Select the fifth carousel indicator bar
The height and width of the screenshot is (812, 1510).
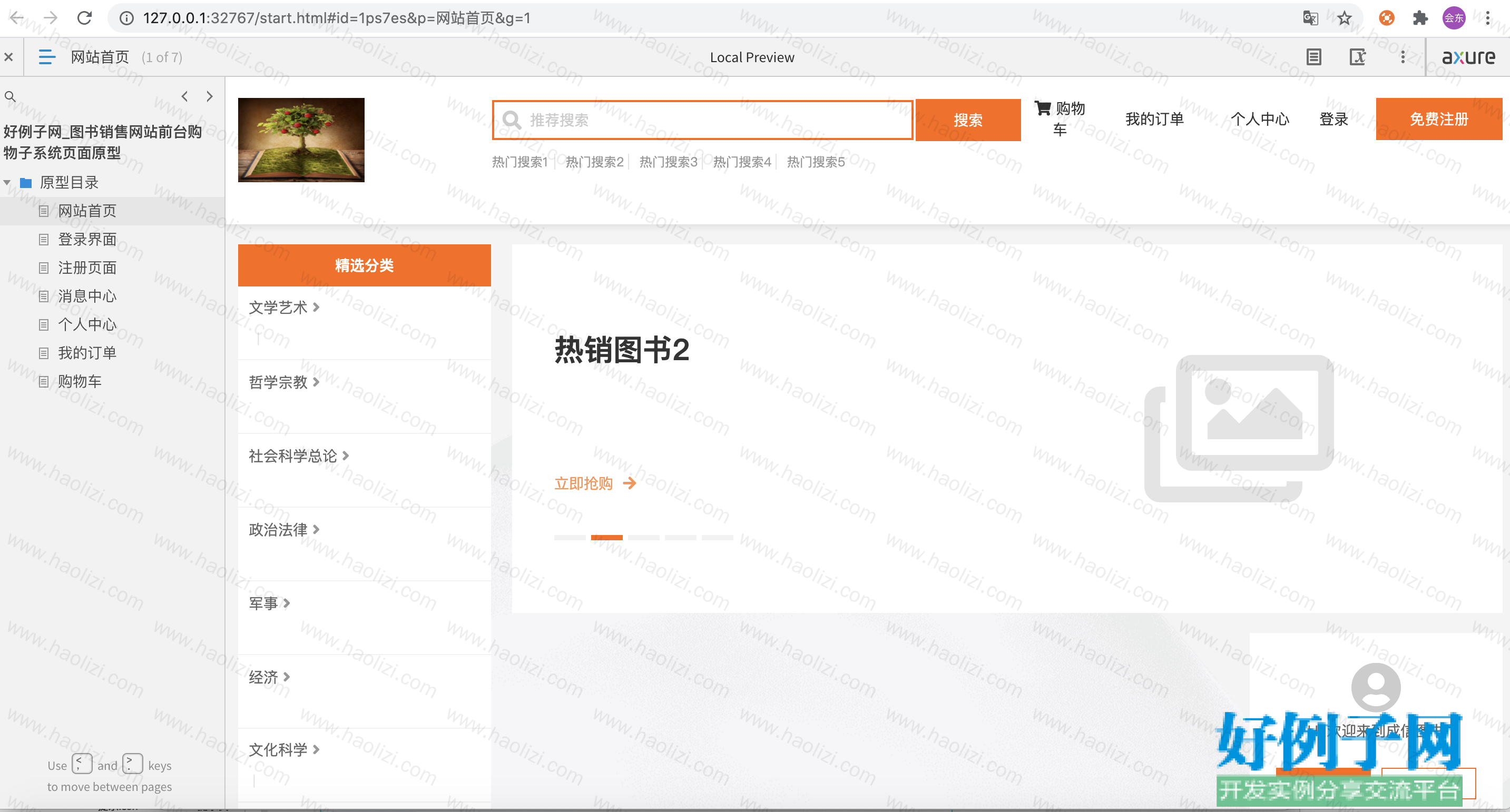point(718,537)
